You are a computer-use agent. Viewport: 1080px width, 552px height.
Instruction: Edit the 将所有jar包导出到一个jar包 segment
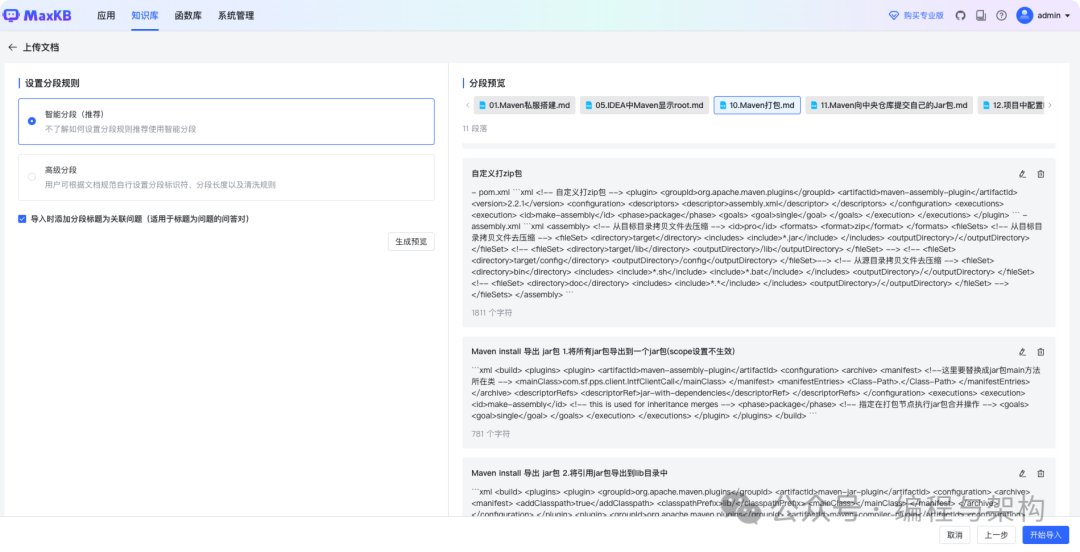click(1022, 351)
